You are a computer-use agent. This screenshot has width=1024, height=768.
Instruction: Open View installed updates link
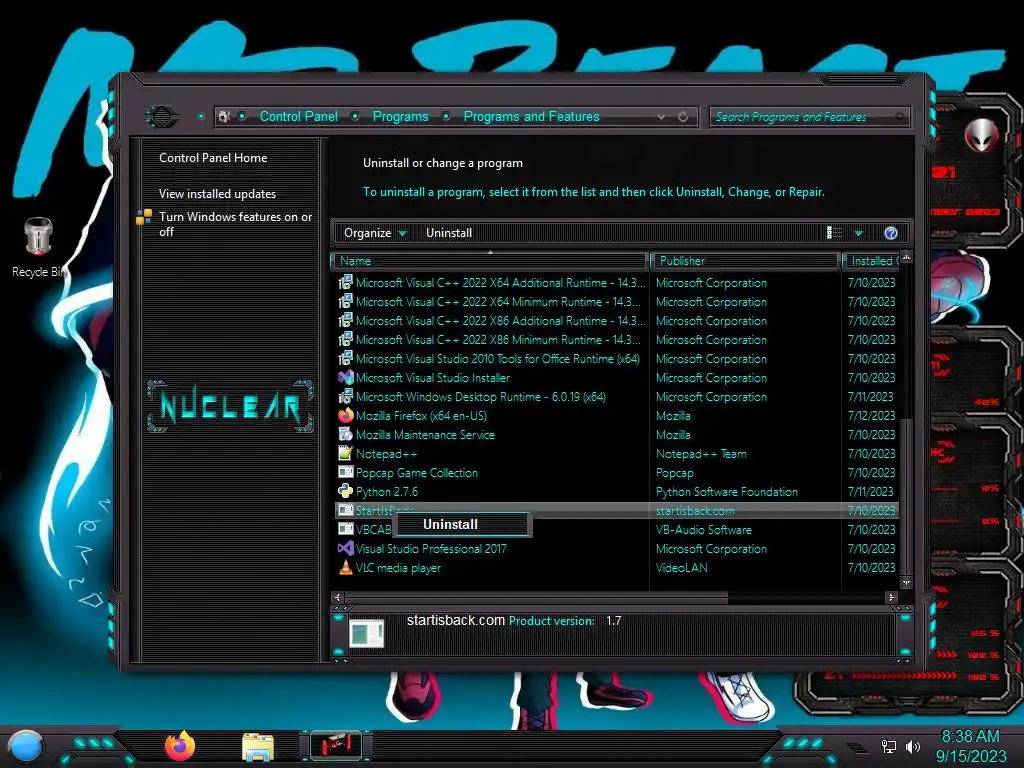click(x=217, y=193)
